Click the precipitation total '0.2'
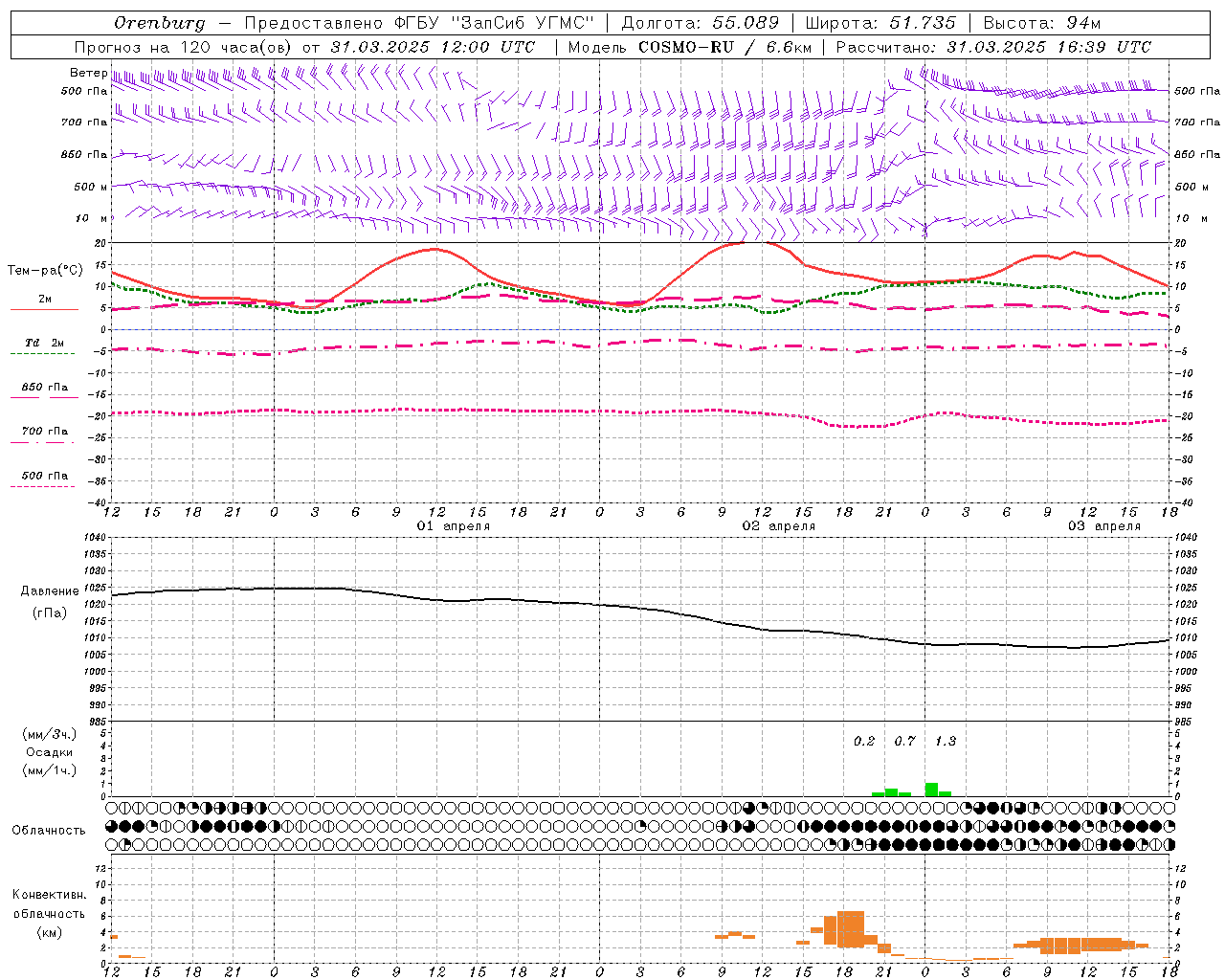 coord(864,741)
